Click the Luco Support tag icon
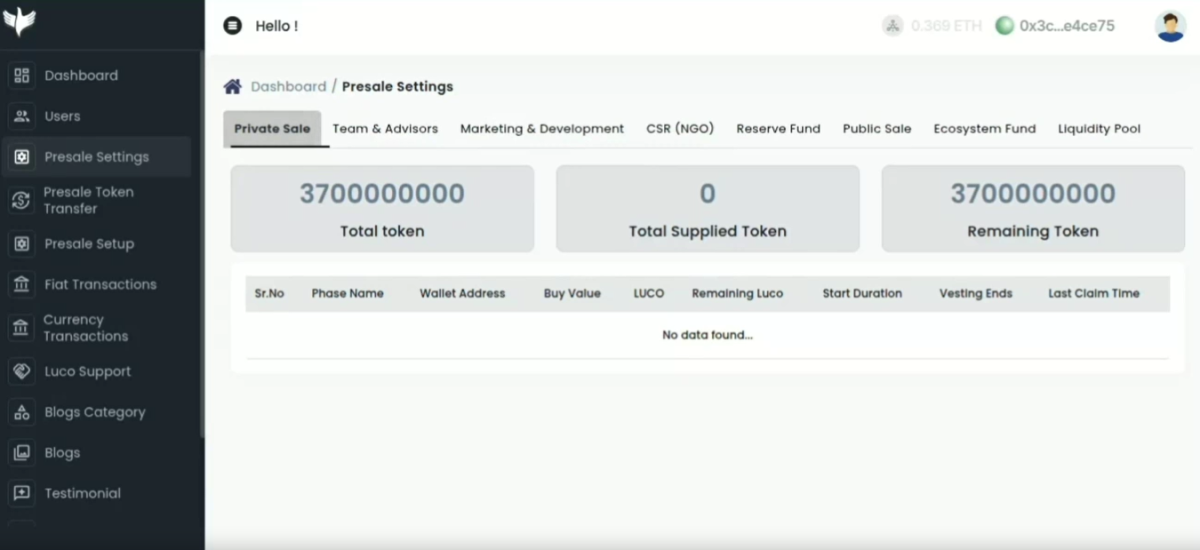 pyautogui.click(x=21, y=372)
